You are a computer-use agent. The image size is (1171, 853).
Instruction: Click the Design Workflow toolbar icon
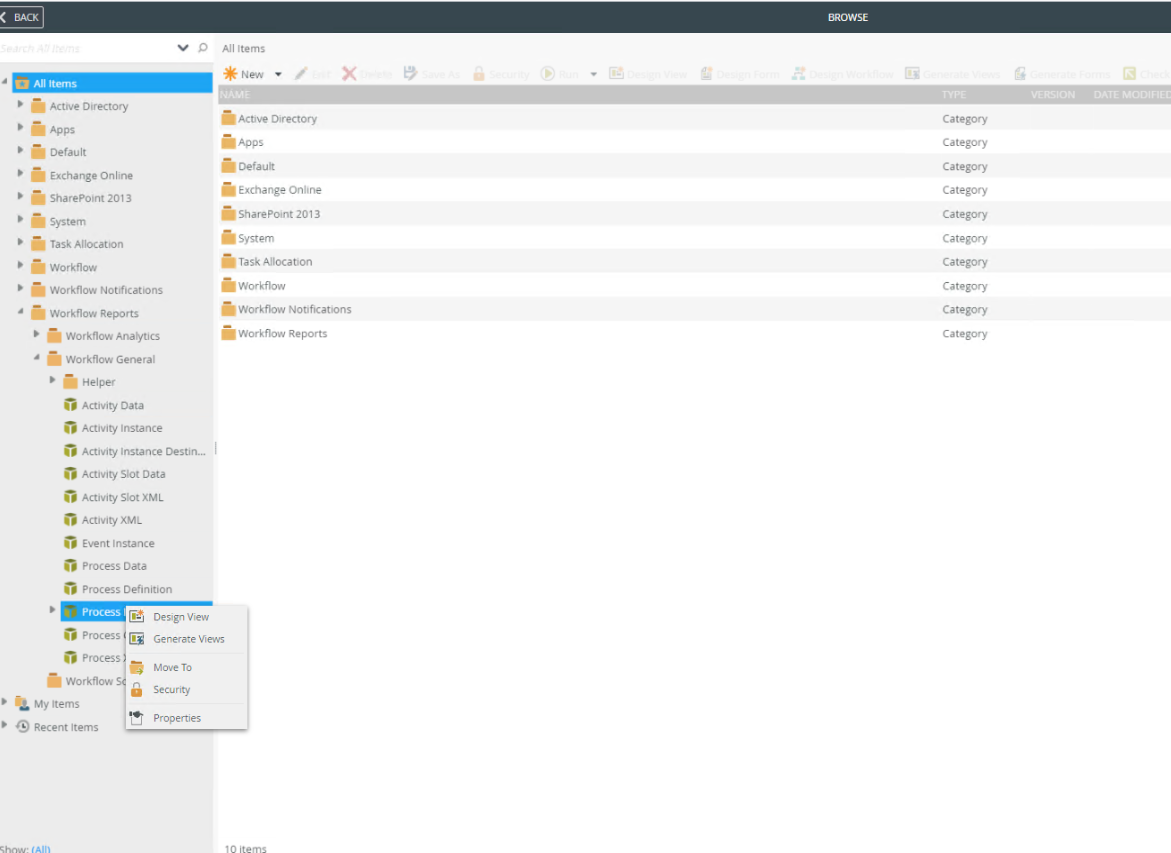pyautogui.click(x=798, y=73)
